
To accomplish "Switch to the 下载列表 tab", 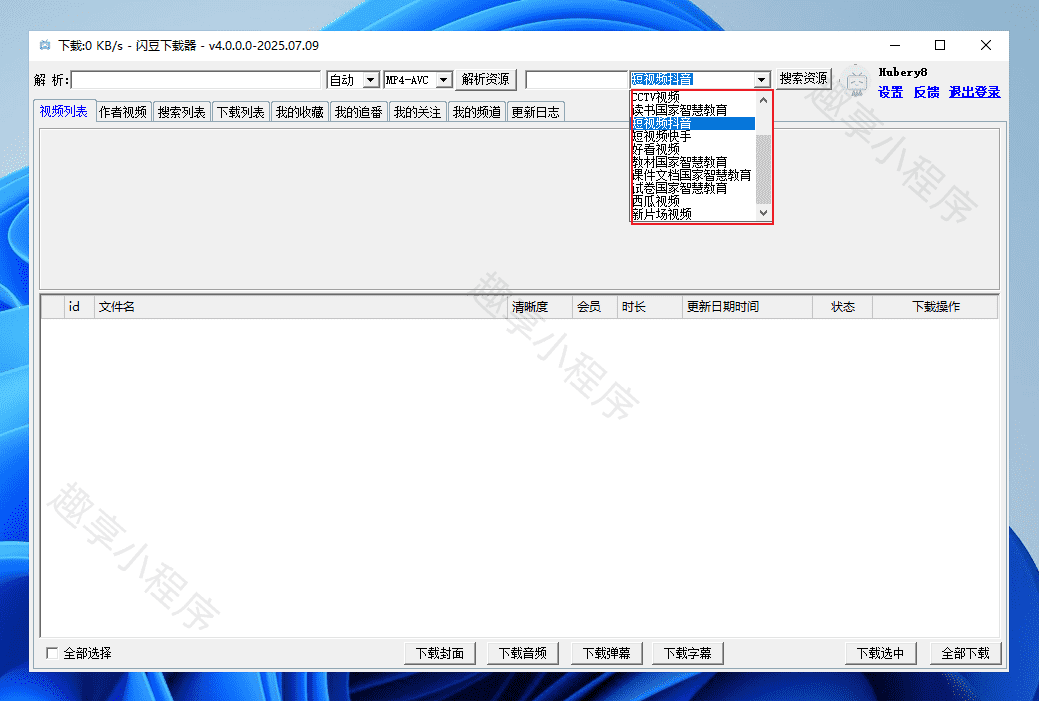I will click(x=241, y=112).
